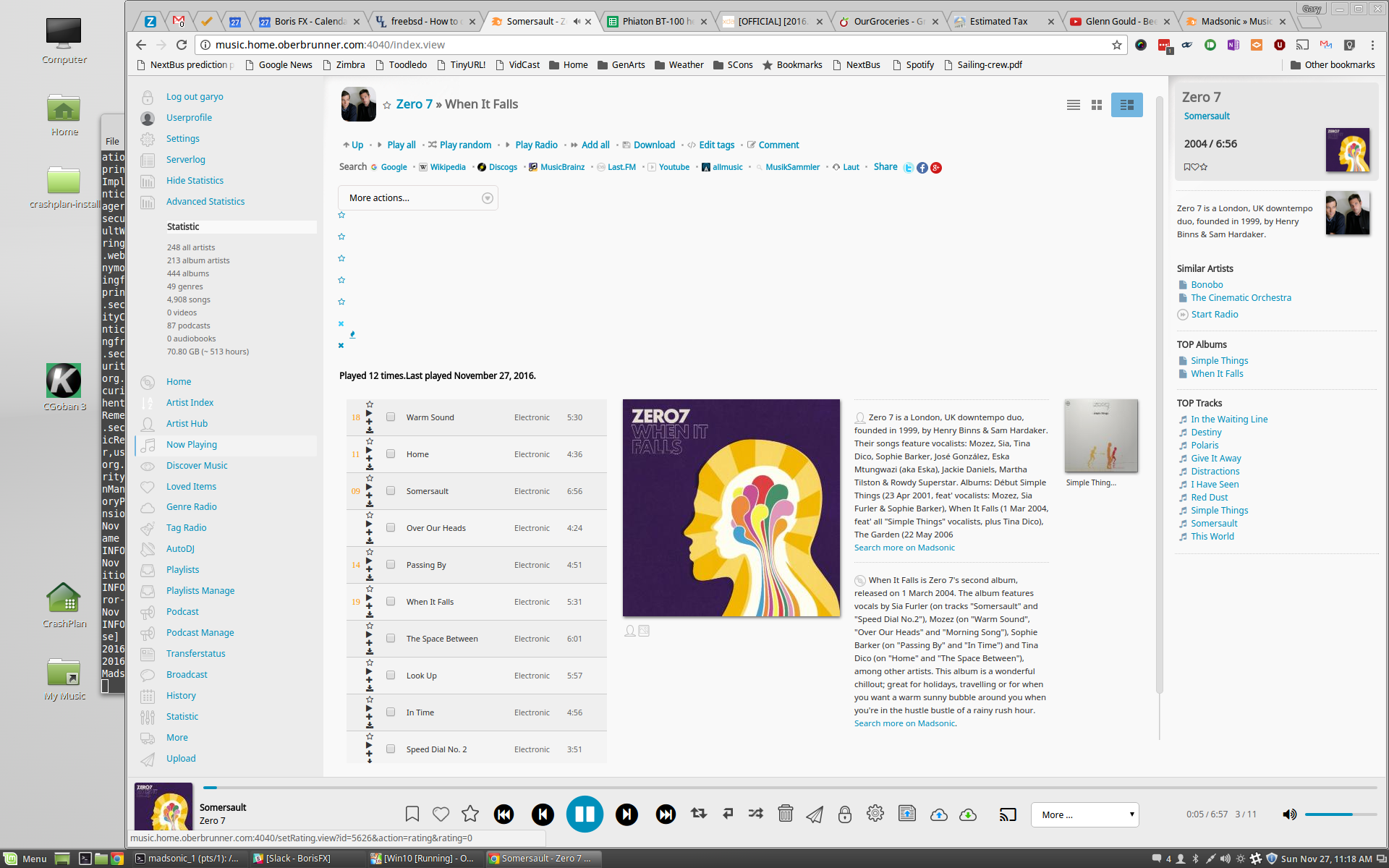Switch album view to simple list layout

tap(1074, 105)
